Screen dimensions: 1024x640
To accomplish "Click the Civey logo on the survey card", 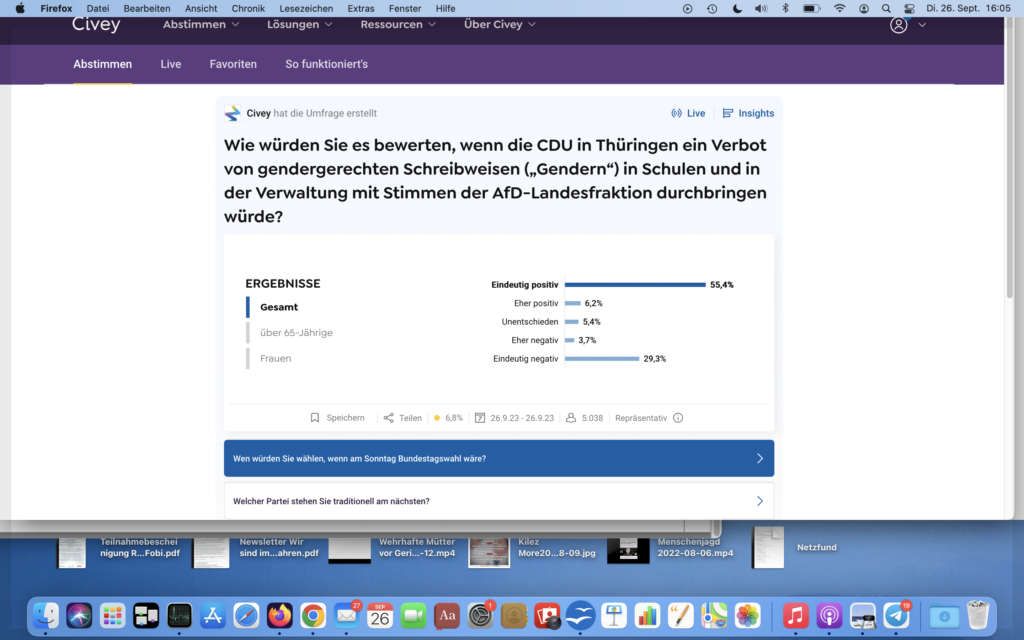I will tap(233, 114).
